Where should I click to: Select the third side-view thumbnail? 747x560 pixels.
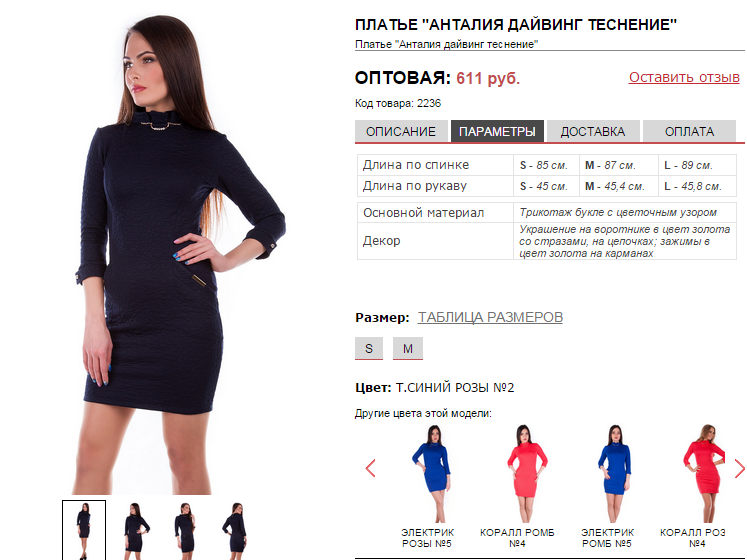(185, 531)
